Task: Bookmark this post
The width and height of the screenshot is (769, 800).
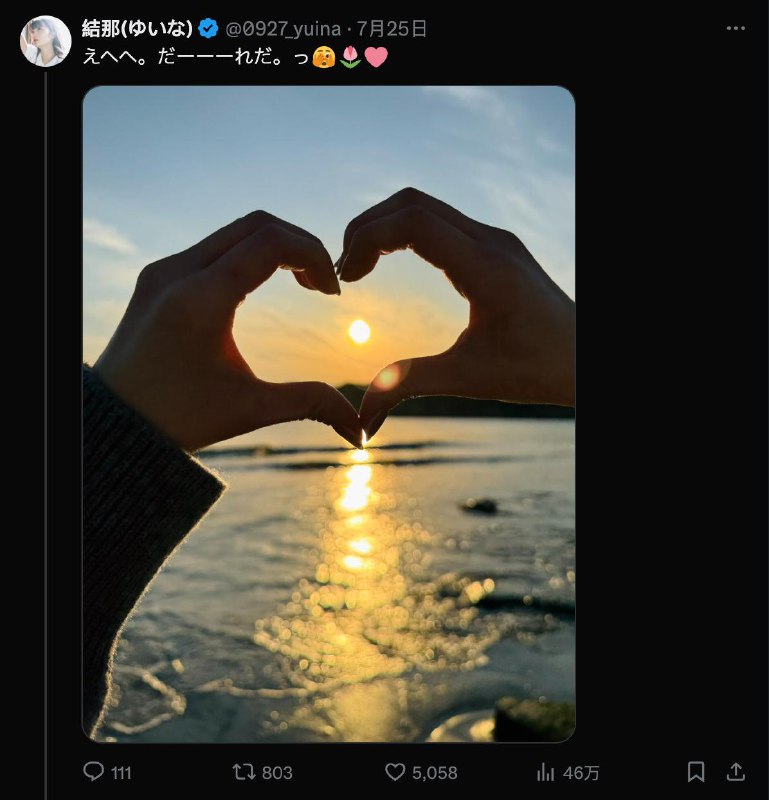Action: click(x=696, y=772)
